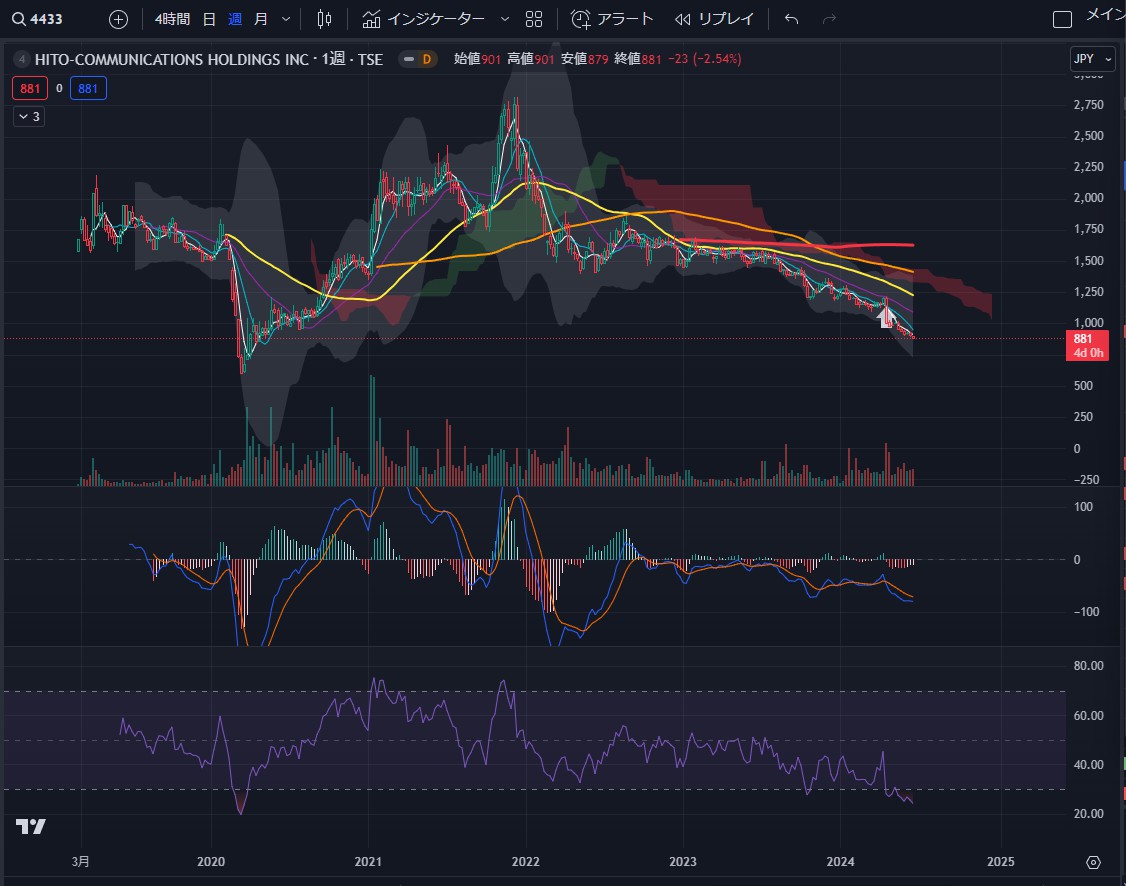Open the indicator templates grid icon

(x=534, y=19)
